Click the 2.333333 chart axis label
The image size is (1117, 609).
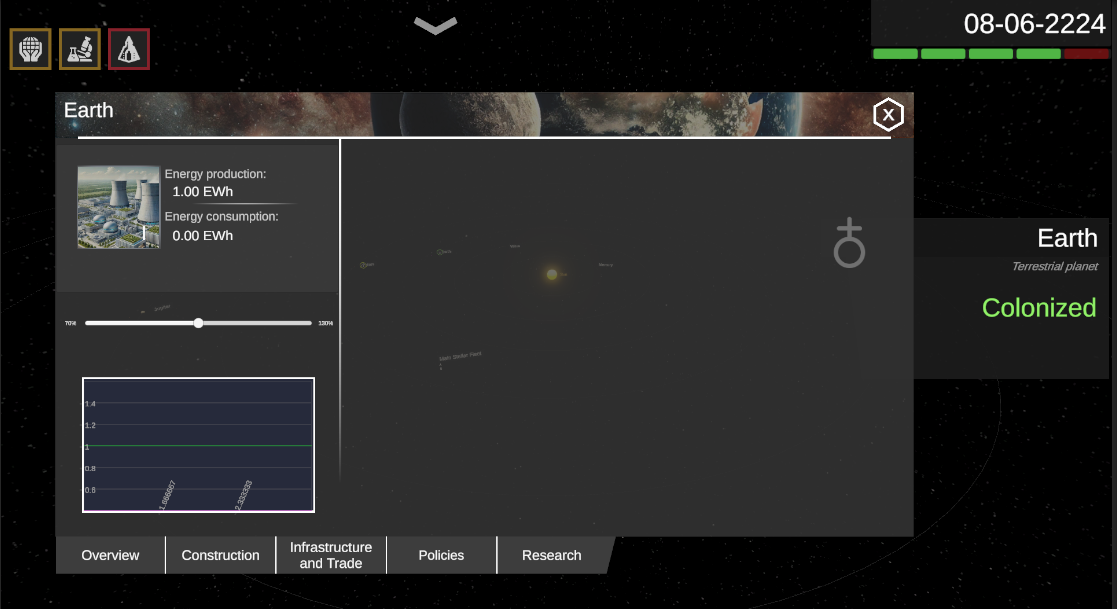coord(244,495)
